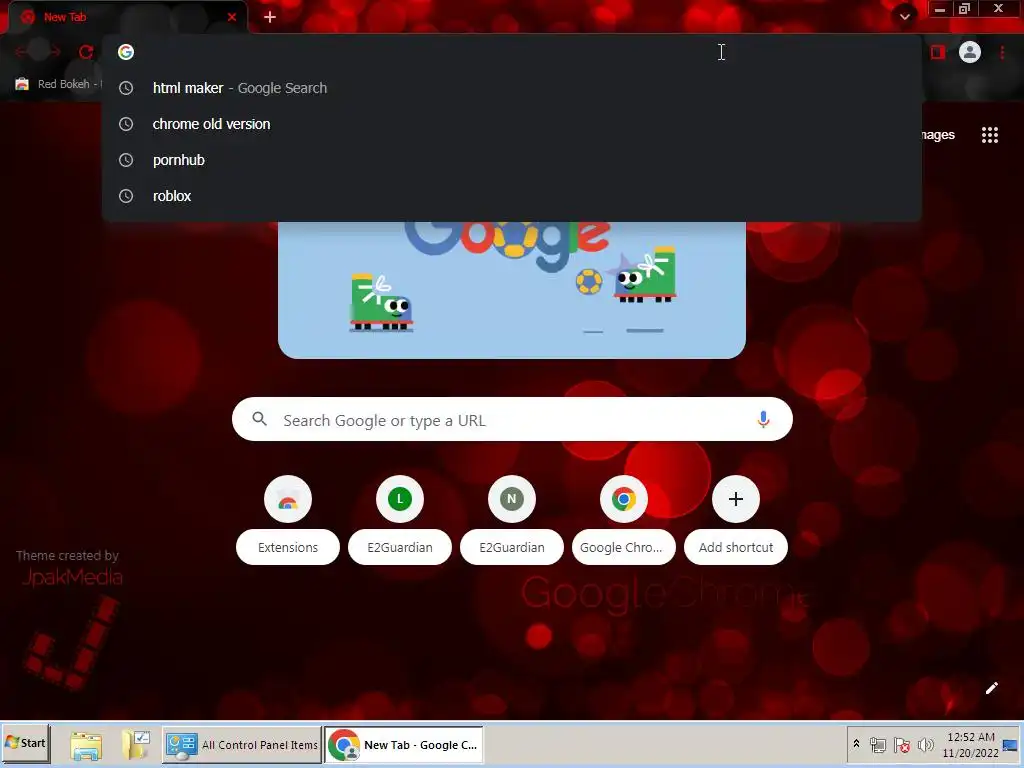Open the side panel toggle icon

point(938,52)
